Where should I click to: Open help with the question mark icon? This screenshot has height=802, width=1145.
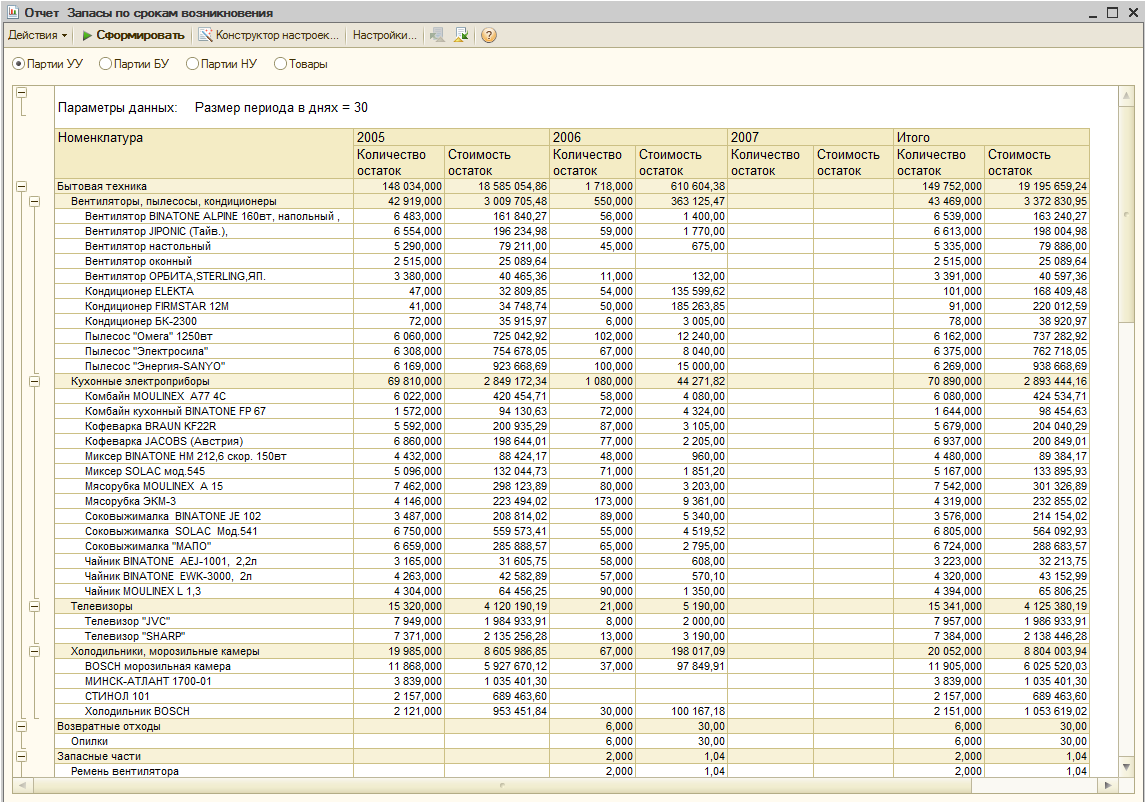(489, 35)
